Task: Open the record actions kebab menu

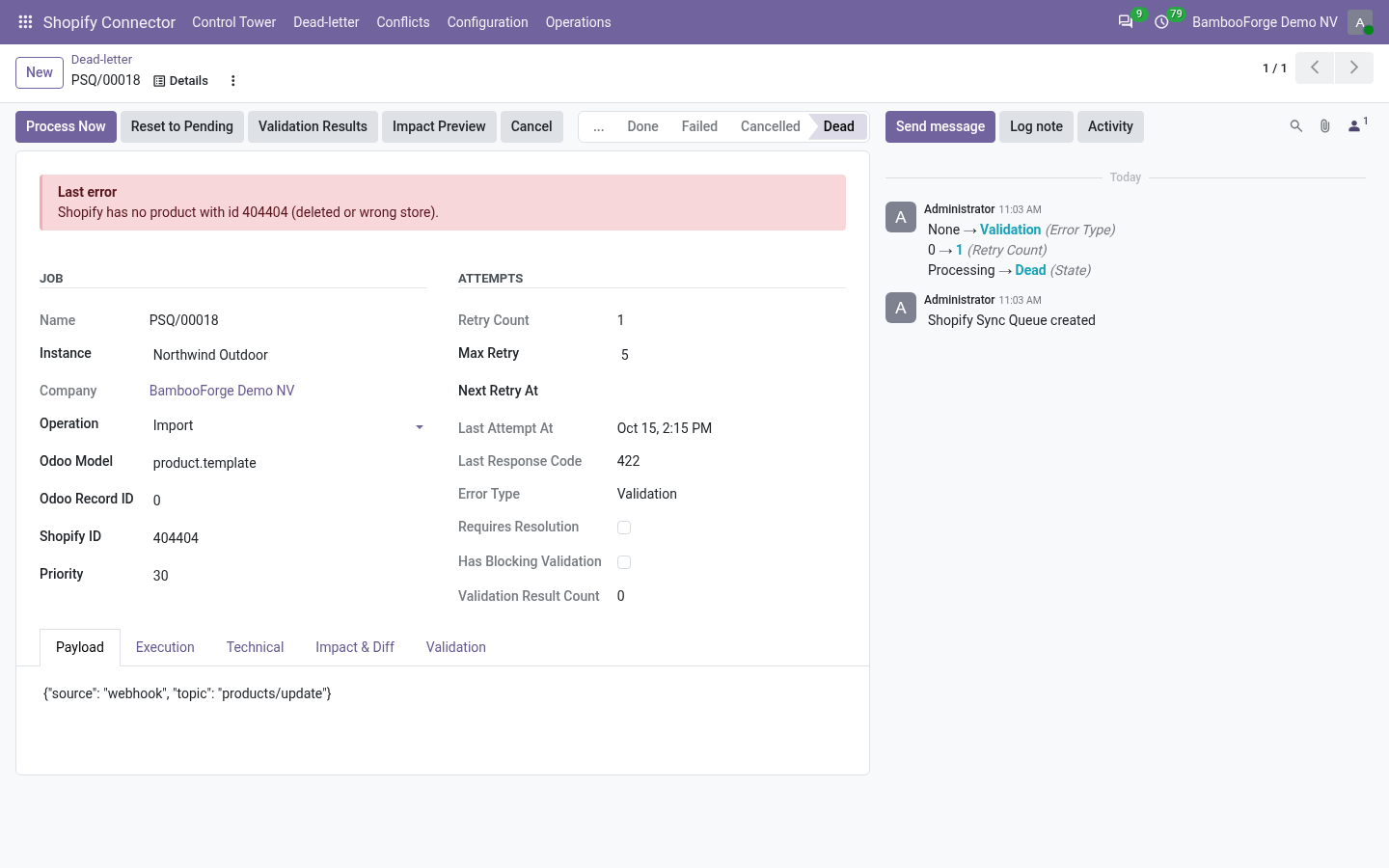Action: pyautogui.click(x=232, y=81)
